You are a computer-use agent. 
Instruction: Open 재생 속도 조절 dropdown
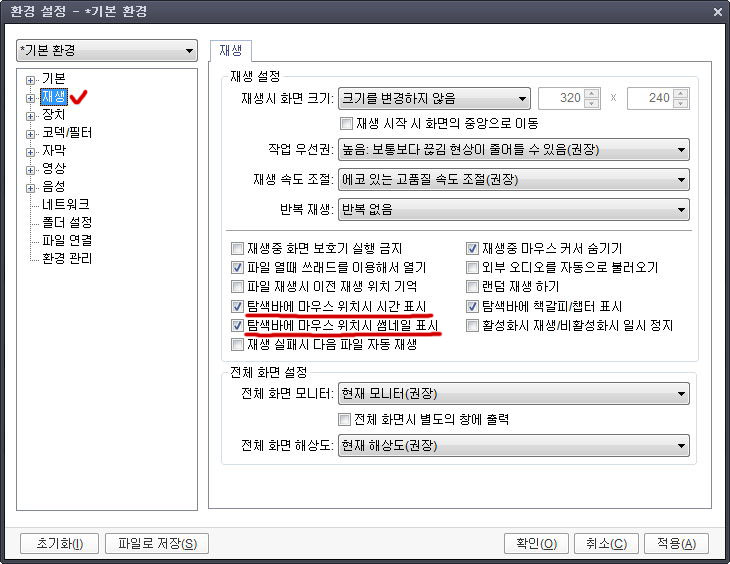click(x=514, y=180)
